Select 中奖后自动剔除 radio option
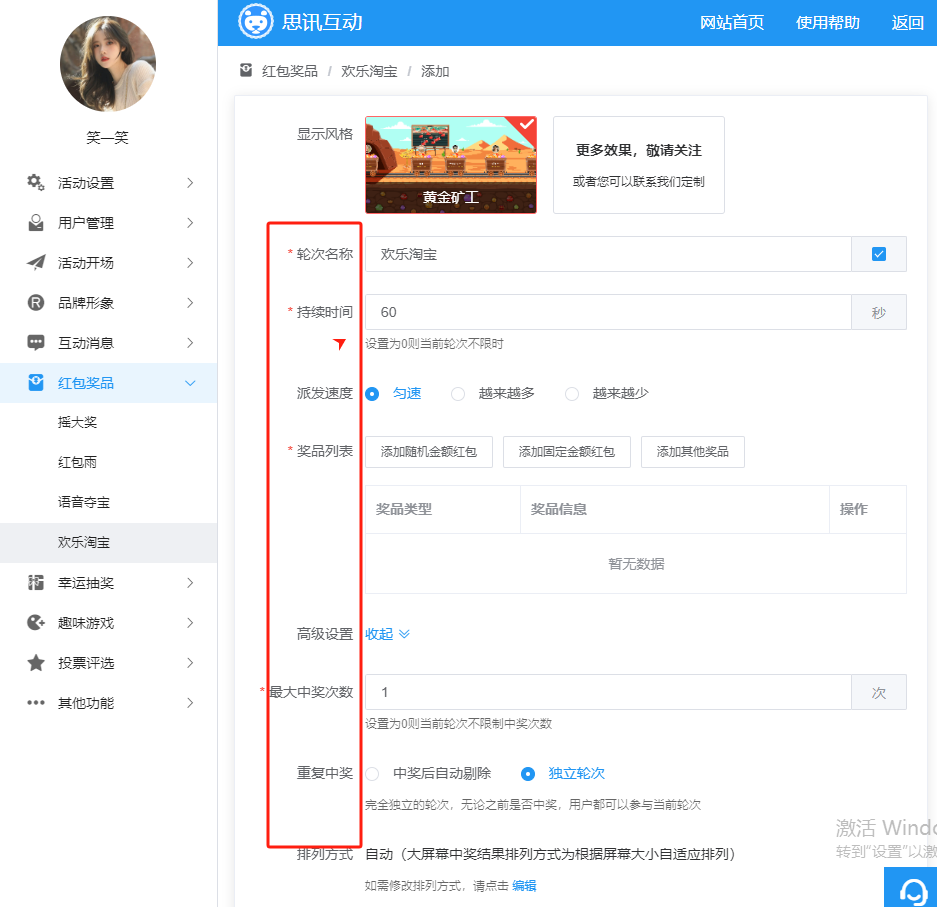Image resolution: width=937 pixels, height=907 pixels. (x=372, y=774)
